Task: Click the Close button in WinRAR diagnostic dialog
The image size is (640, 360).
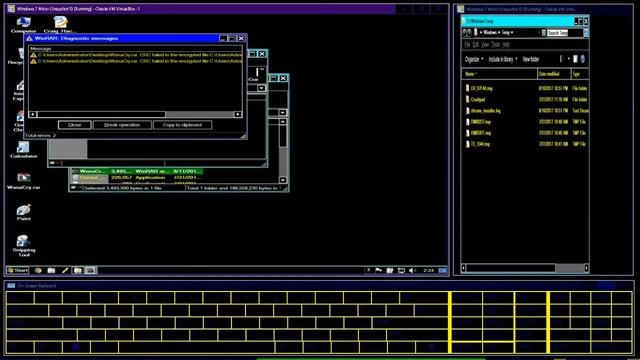Action: [x=74, y=125]
